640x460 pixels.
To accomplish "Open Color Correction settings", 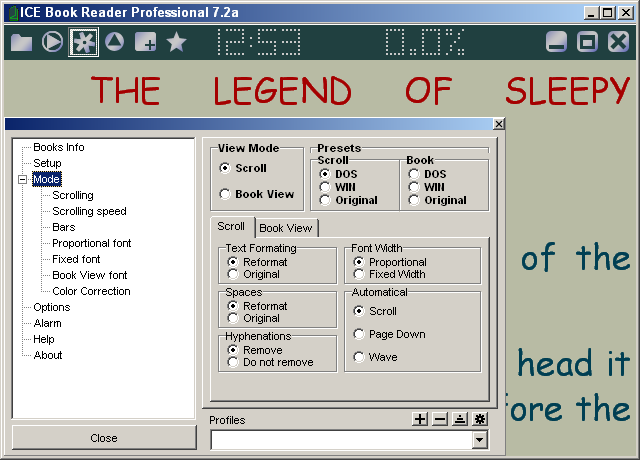I will 91,291.
